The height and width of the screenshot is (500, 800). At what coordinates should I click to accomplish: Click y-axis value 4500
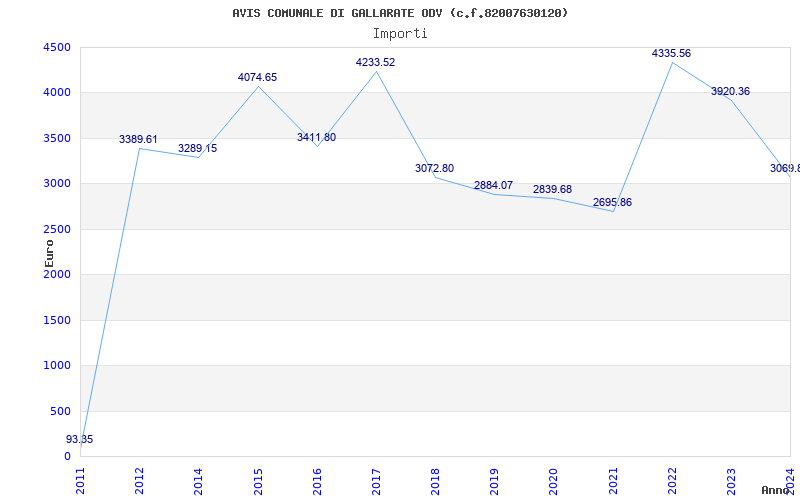click(x=57, y=47)
